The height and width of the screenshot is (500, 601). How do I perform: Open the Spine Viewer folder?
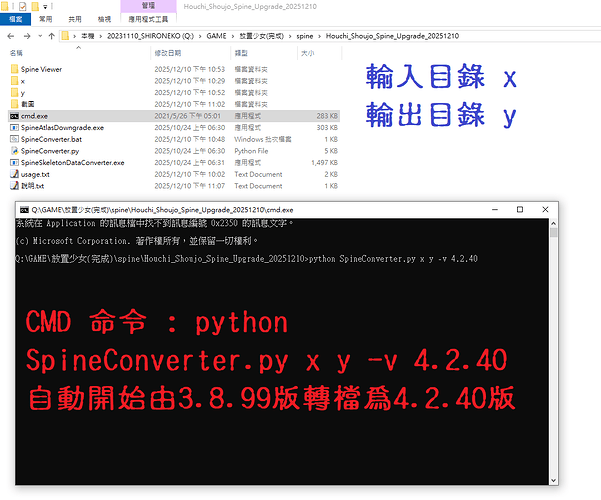[x=40, y=68]
